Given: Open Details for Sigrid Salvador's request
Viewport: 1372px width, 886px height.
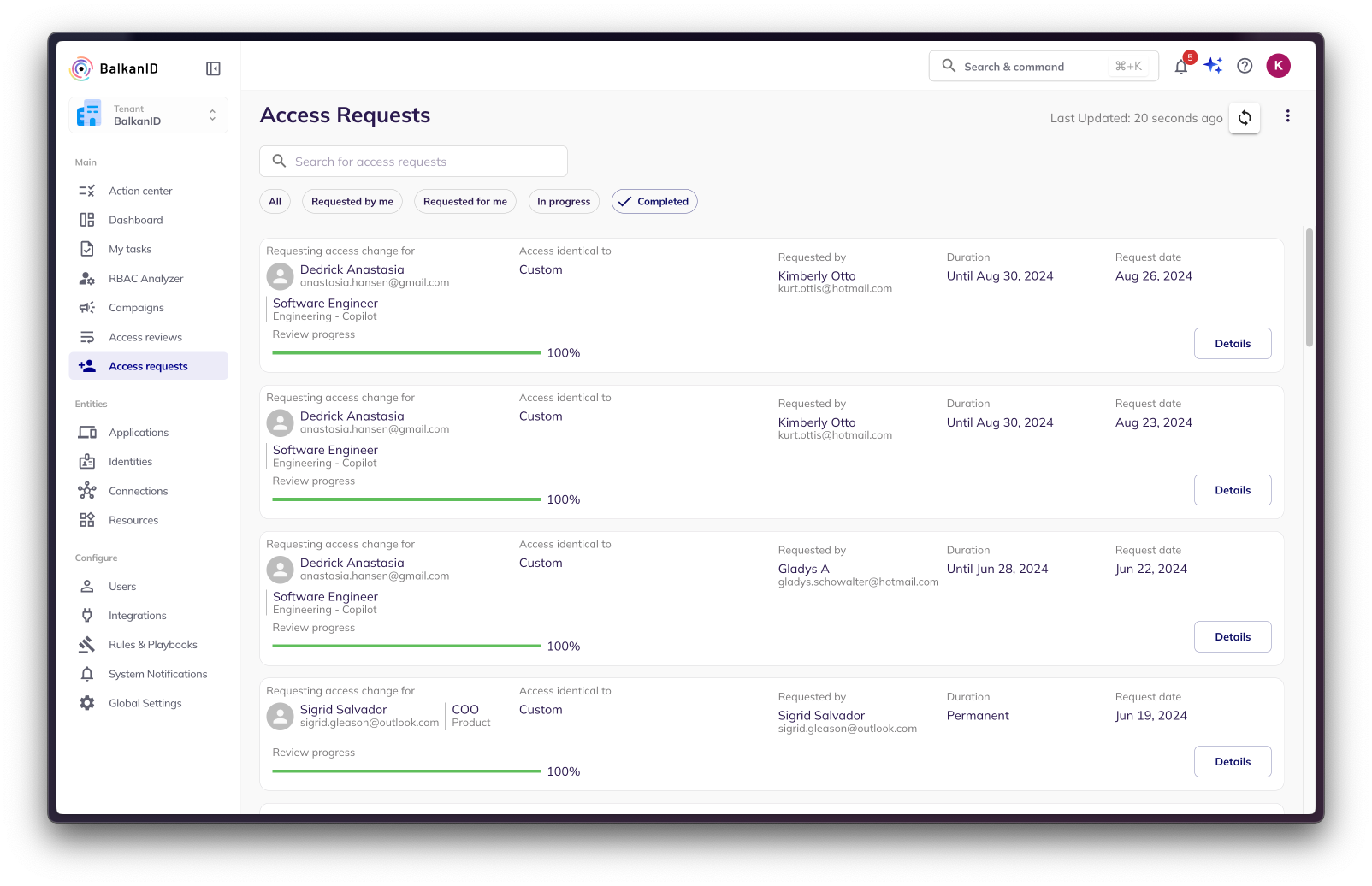Looking at the screenshot, I should pos(1232,762).
